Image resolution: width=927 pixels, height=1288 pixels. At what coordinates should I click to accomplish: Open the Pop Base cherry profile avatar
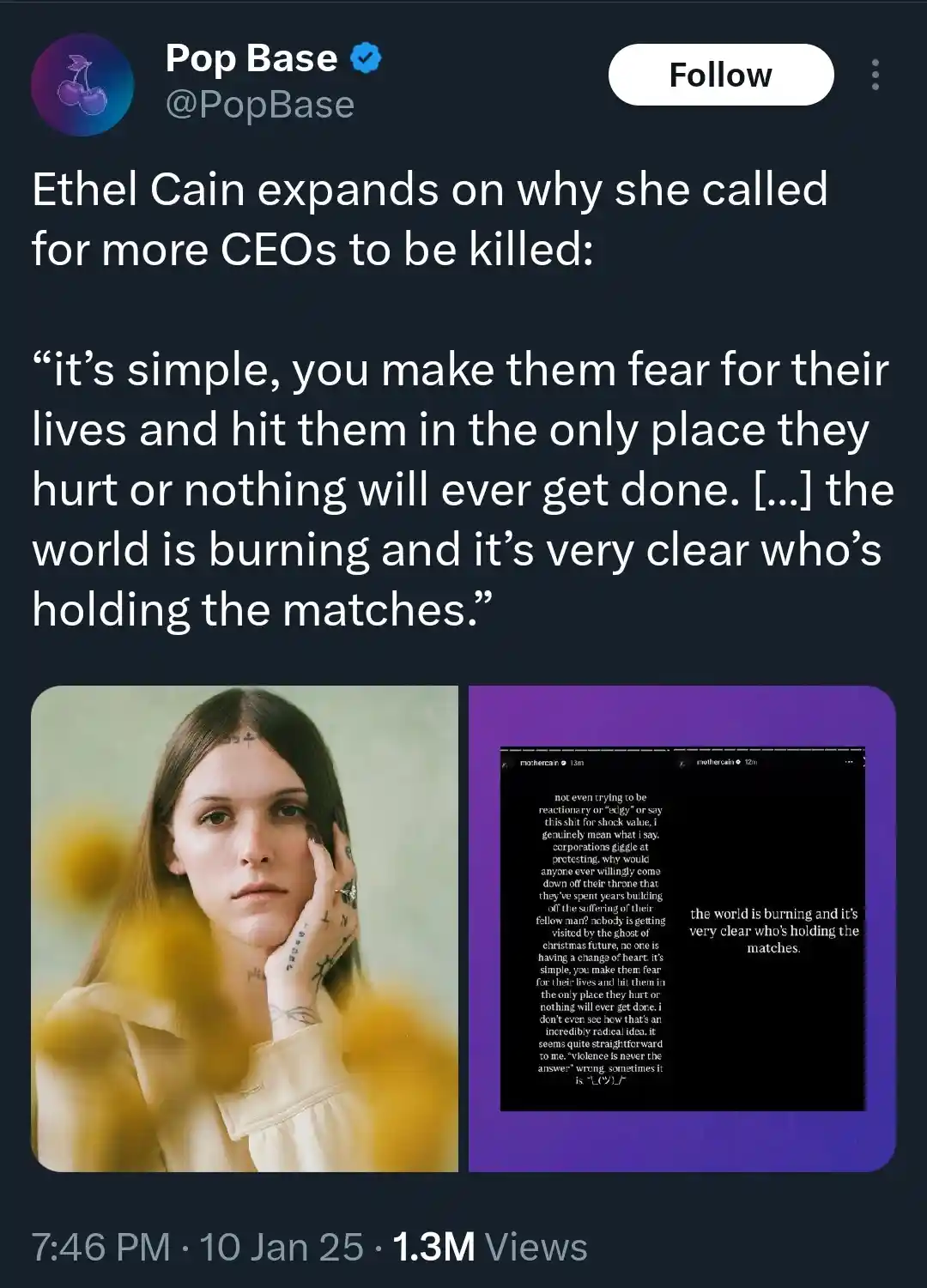point(82,86)
